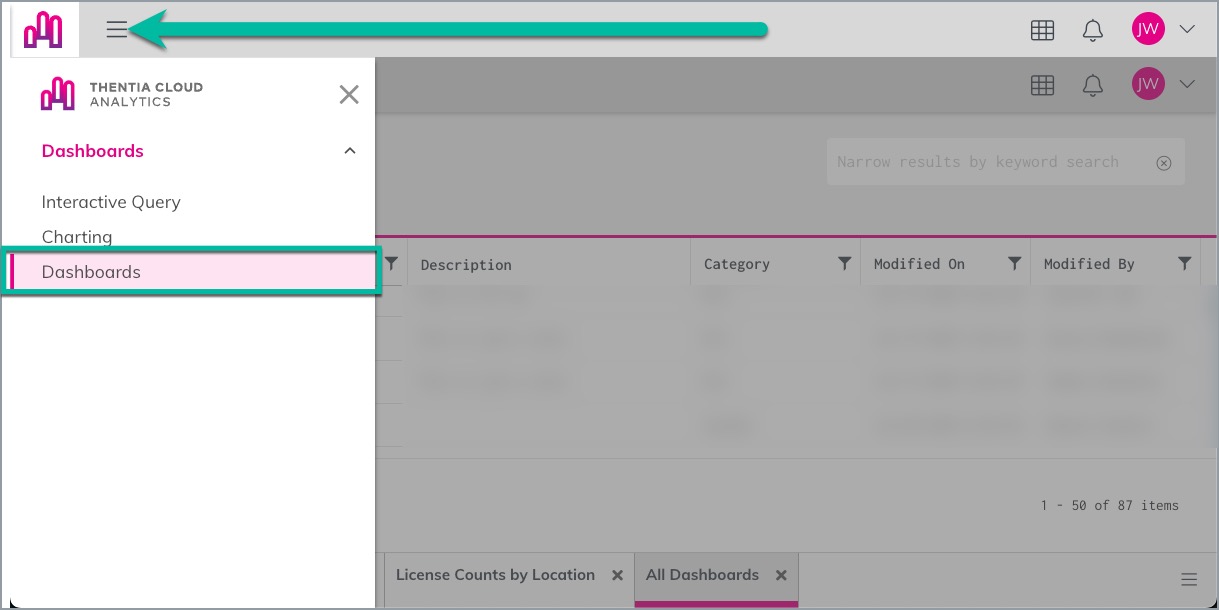Image resolution: width=1219 pixels, height=610 pixels.
Task: Sort by Category column header
Action: pyautogui.click(x=737, y=265)
